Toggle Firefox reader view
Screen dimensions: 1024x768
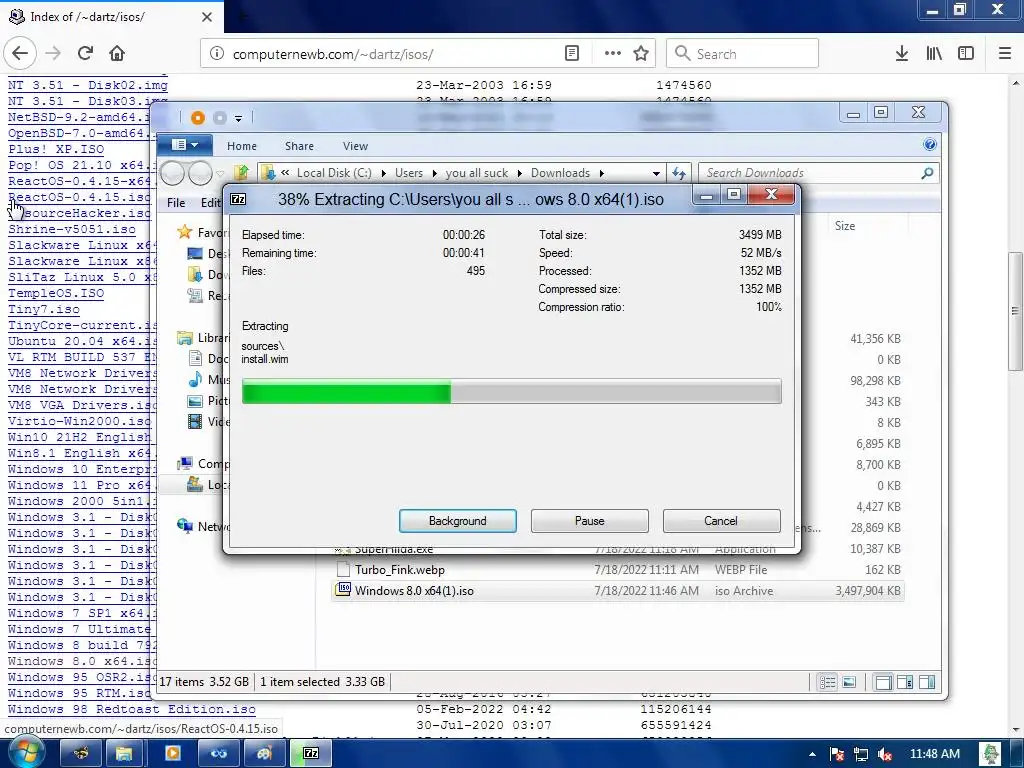(571, 54)
